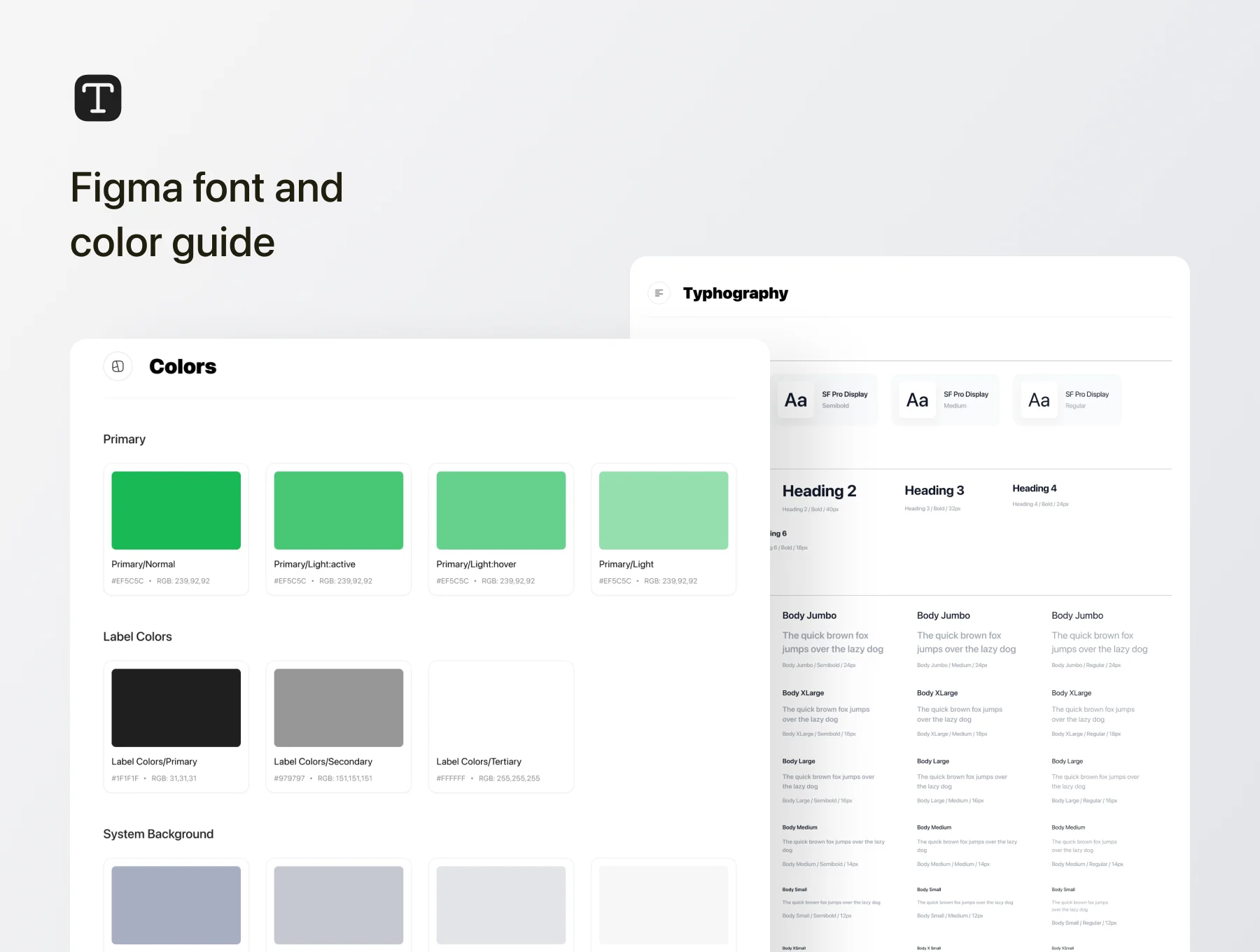Click the Heading 2 style sample
The height and width of the screenshot is (952, 1260).
(x=819, y=491)
